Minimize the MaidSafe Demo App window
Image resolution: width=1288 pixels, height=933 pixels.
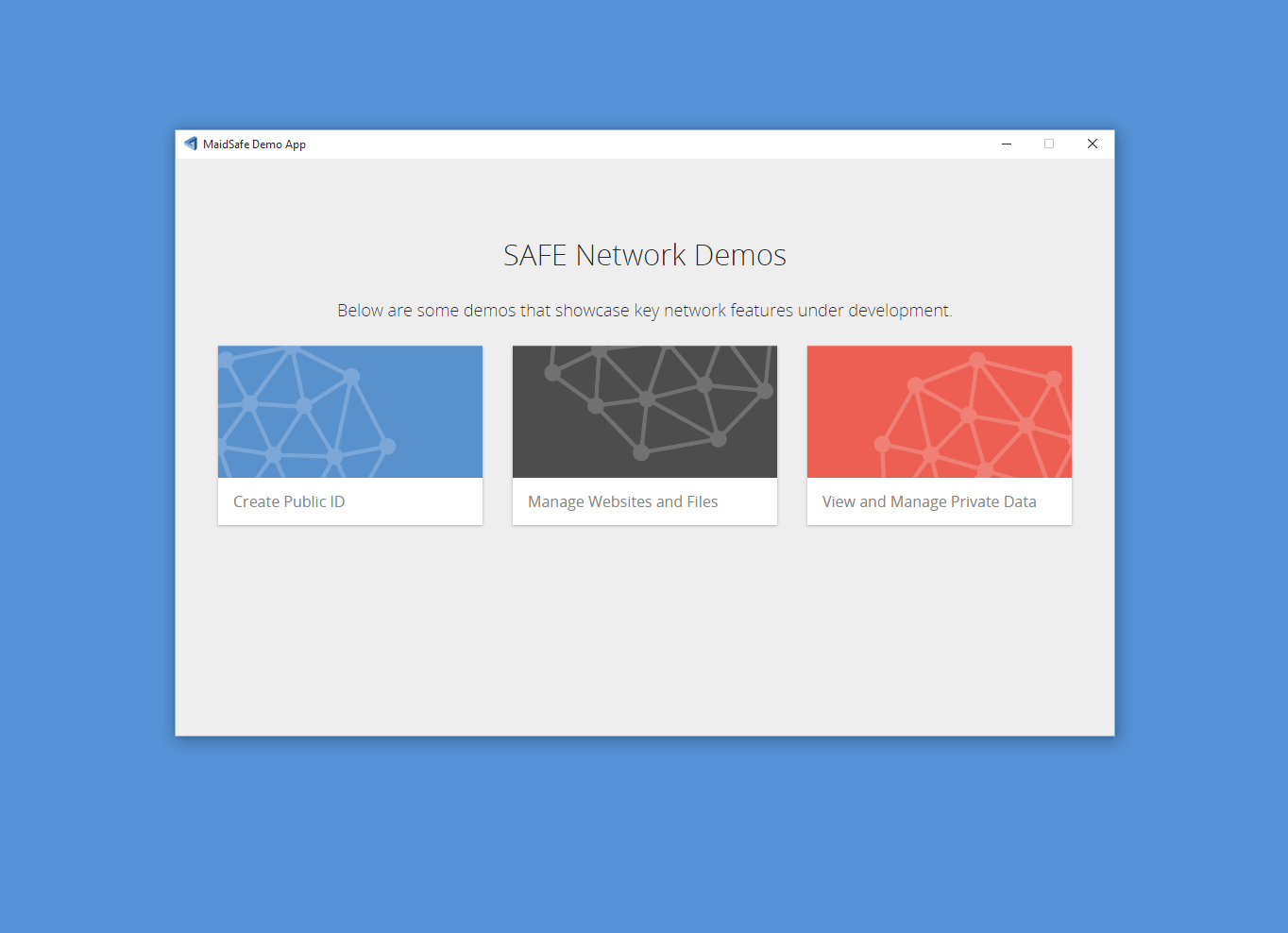[1007, 144]
